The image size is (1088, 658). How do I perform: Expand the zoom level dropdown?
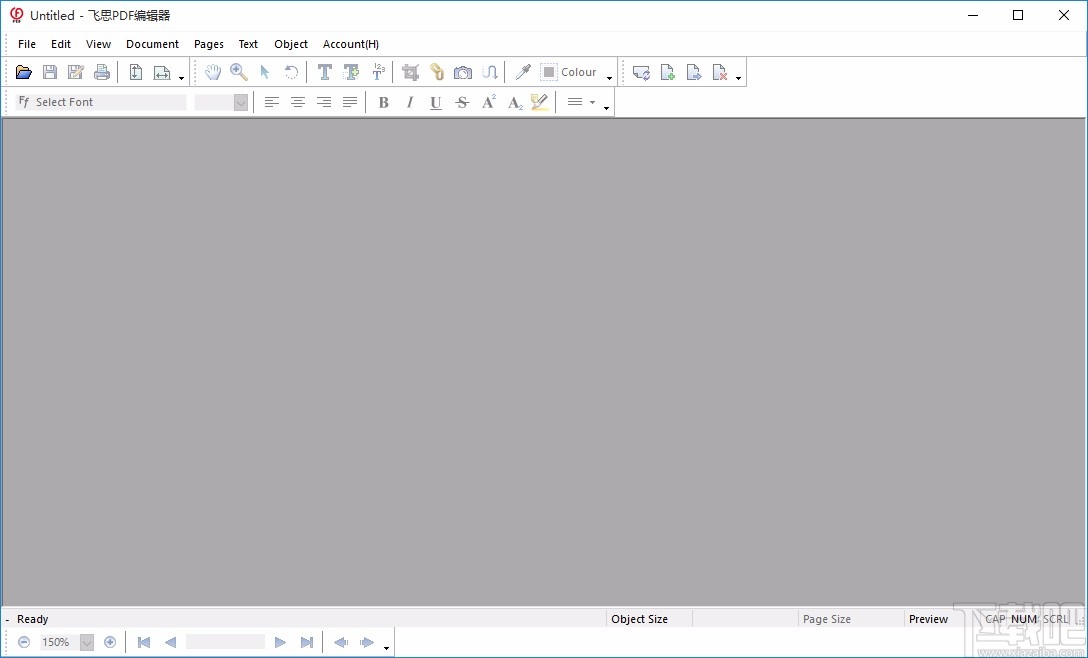(x=87, y=642)
